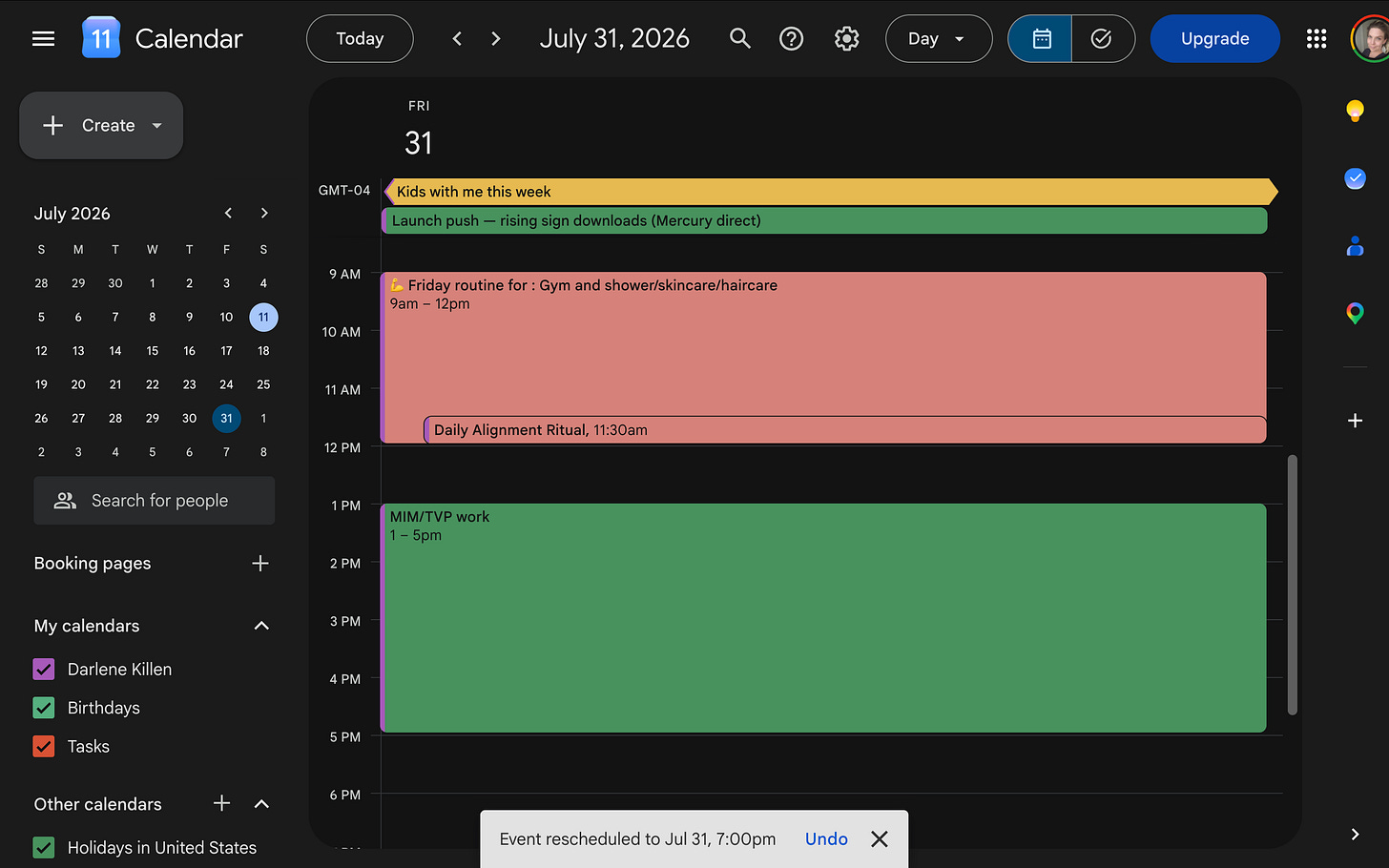The image size is (1389, 868).
Task: Hide side panel chevron at bottom right
Action: tap(1355, 835)
